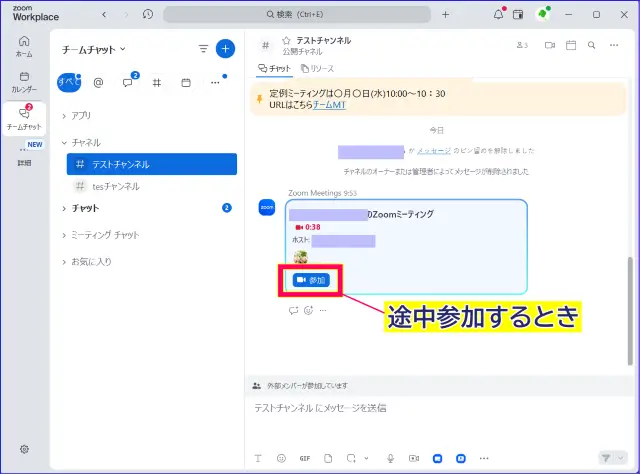Screen dimensions: 640x474
Task: Open the emoji picker in composer
Action: coord(281,458)
